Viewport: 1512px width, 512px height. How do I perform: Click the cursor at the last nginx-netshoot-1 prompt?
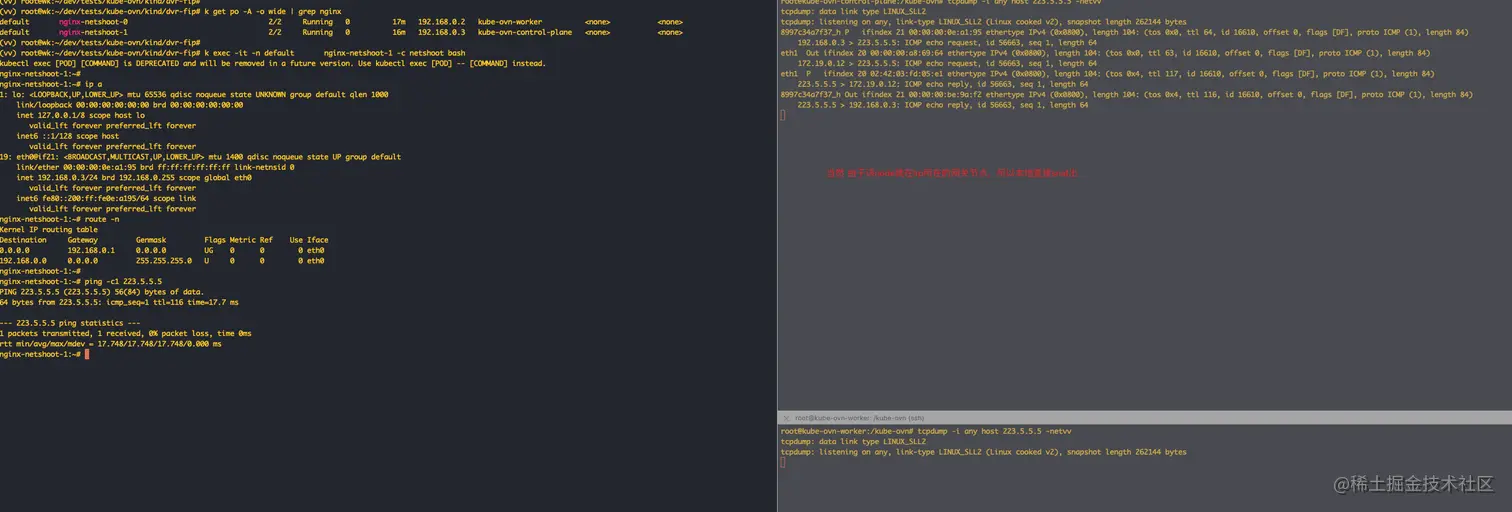click(88, 354)
